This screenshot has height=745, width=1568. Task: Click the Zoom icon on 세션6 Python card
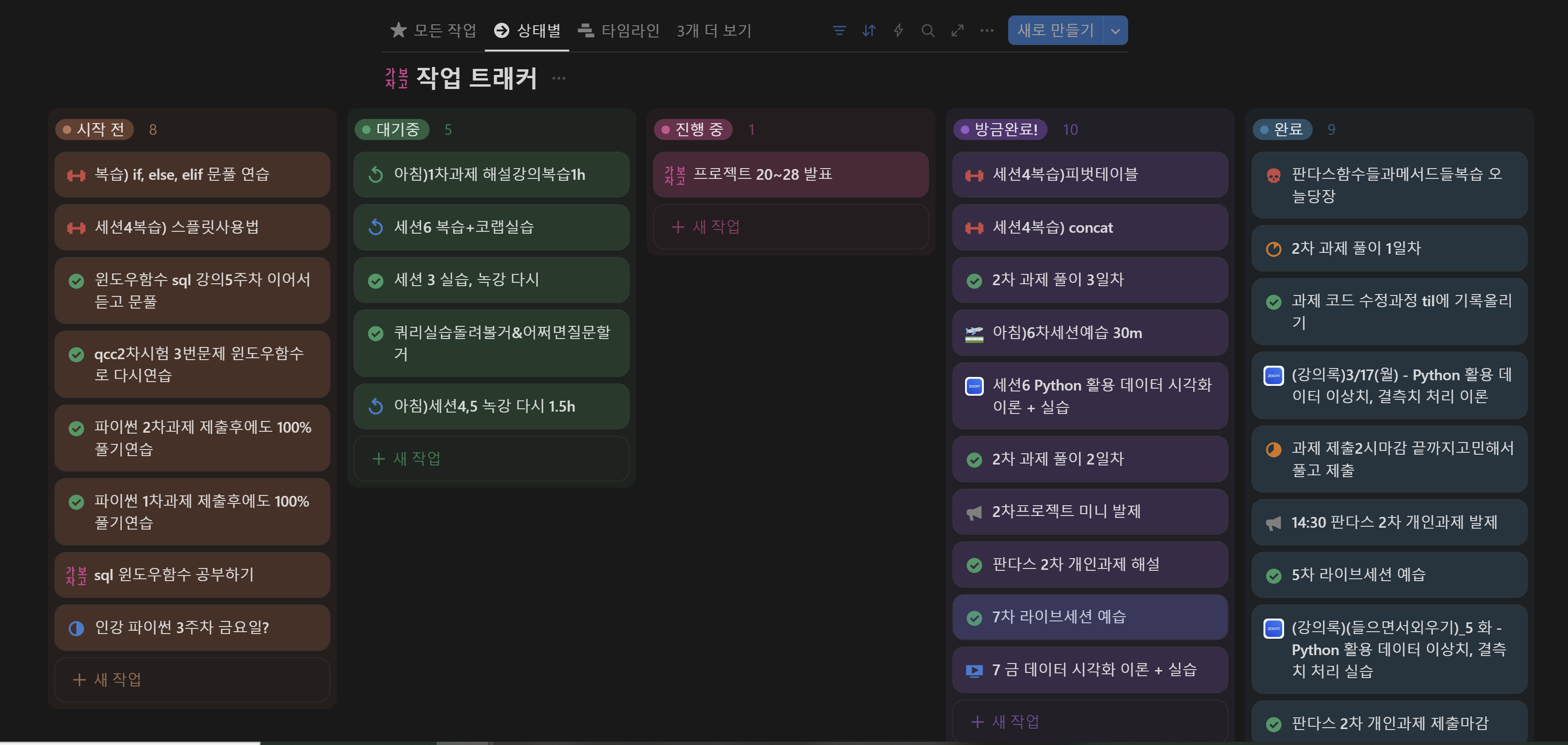(974, 386)
